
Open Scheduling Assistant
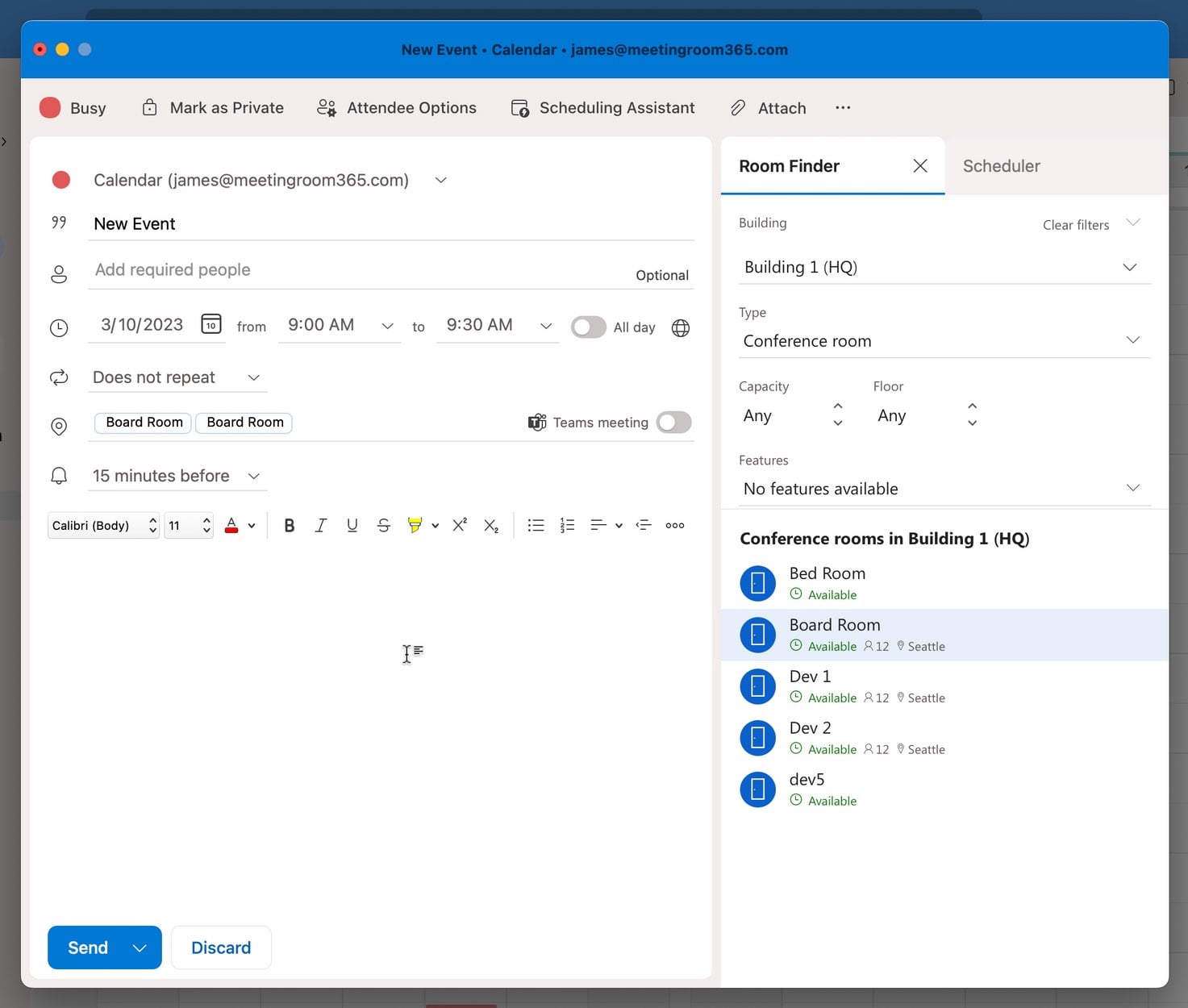[x=602, y=108]
